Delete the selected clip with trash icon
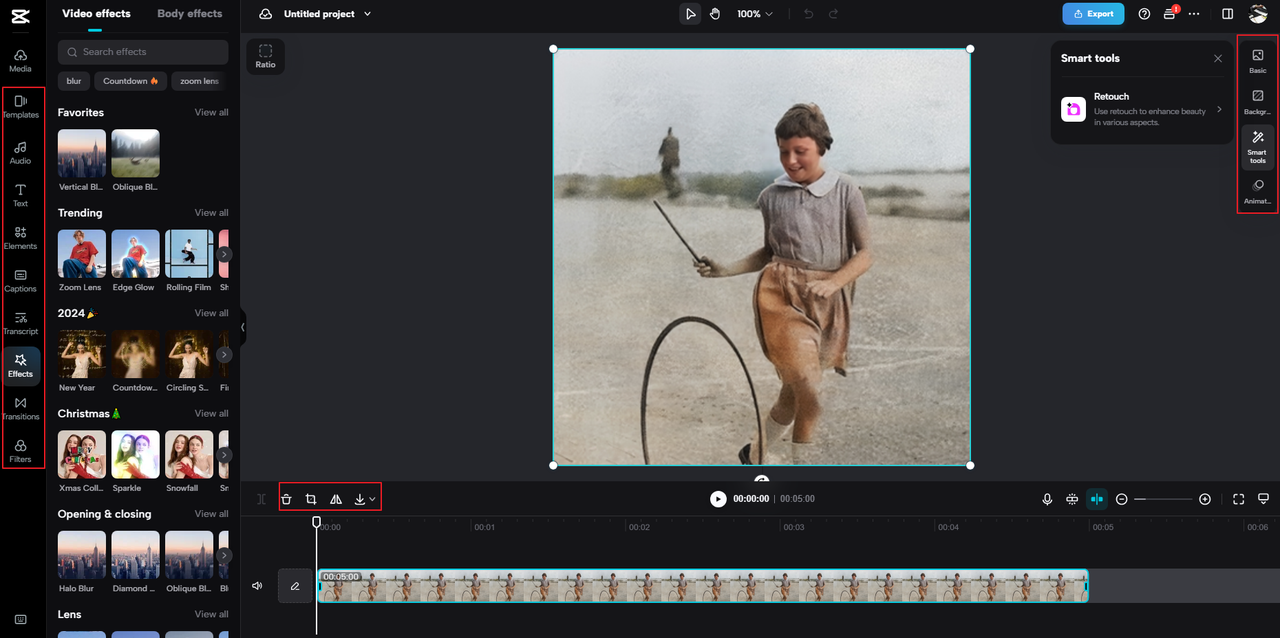 point(286,498)
